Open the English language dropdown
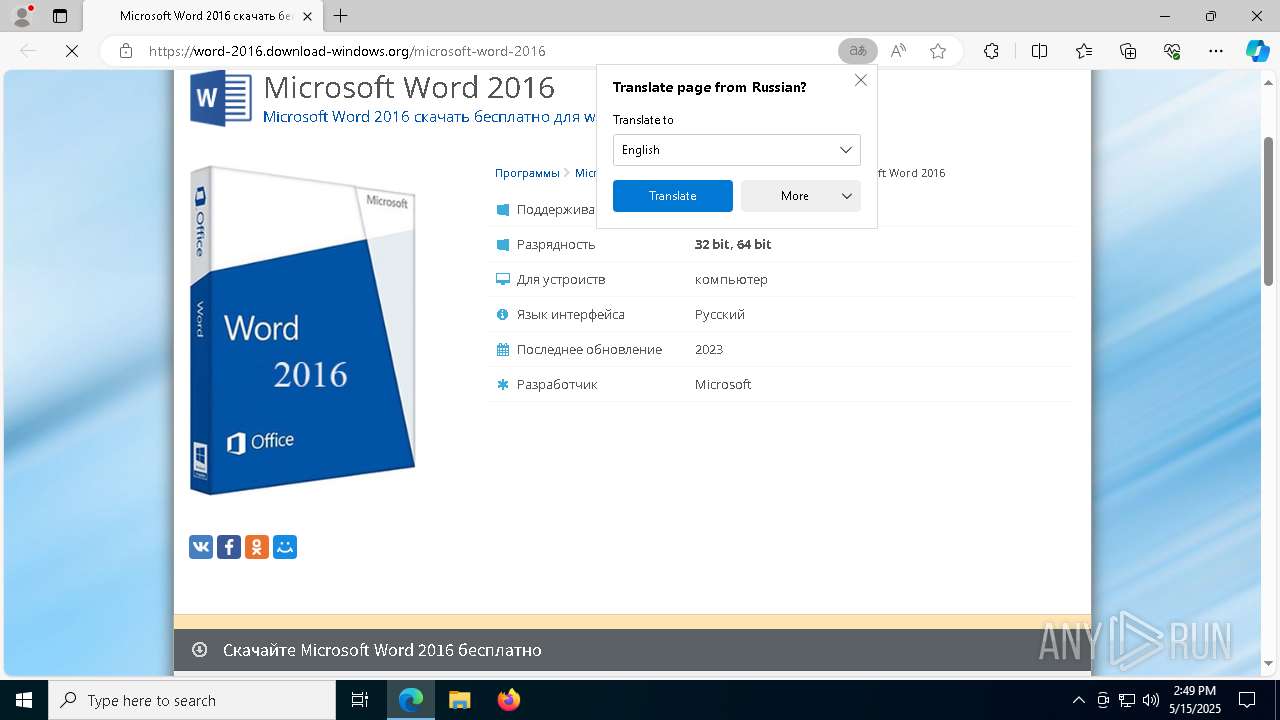This screenshot has height=720, width=1280. coord(736,150)
